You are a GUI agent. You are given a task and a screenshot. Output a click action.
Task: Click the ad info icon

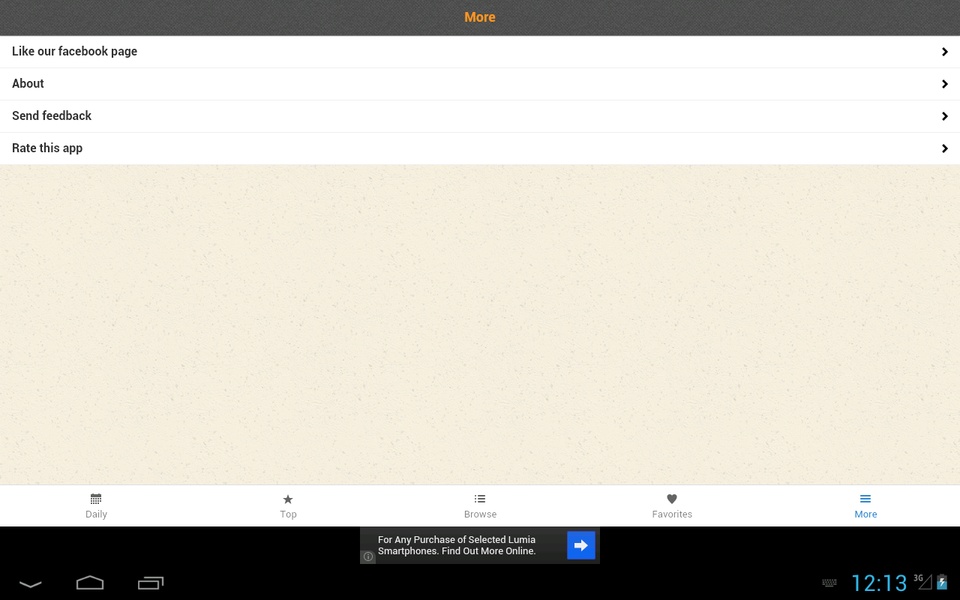coord(368,557)
